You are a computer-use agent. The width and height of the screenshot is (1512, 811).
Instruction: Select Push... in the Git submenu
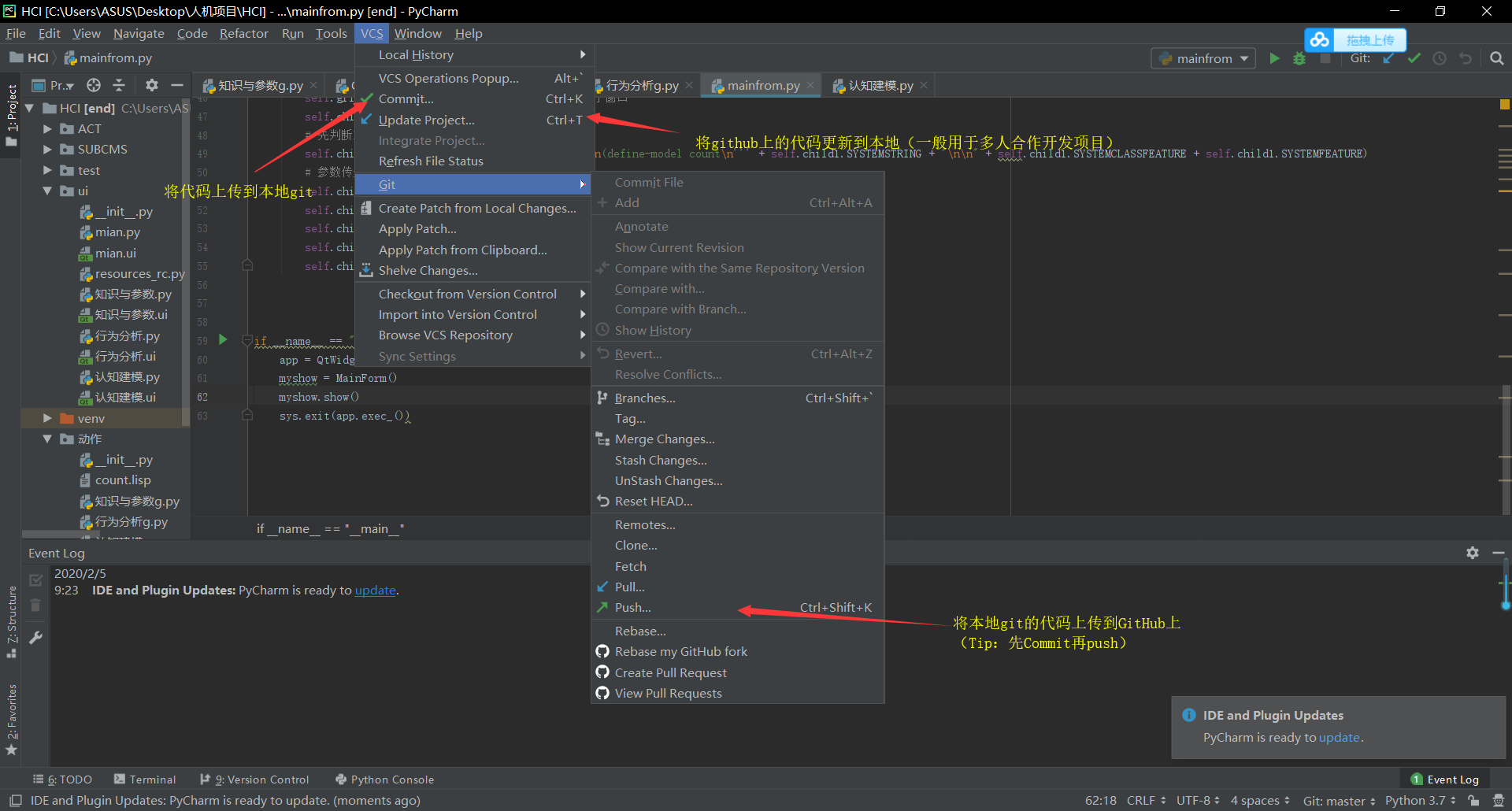pyautogui.click(x=738, y=607)
